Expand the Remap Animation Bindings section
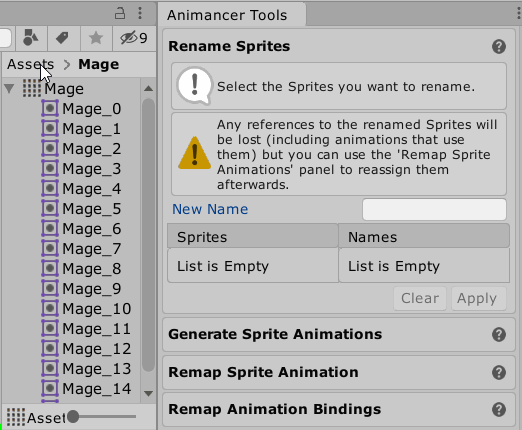 pos(274,409)
